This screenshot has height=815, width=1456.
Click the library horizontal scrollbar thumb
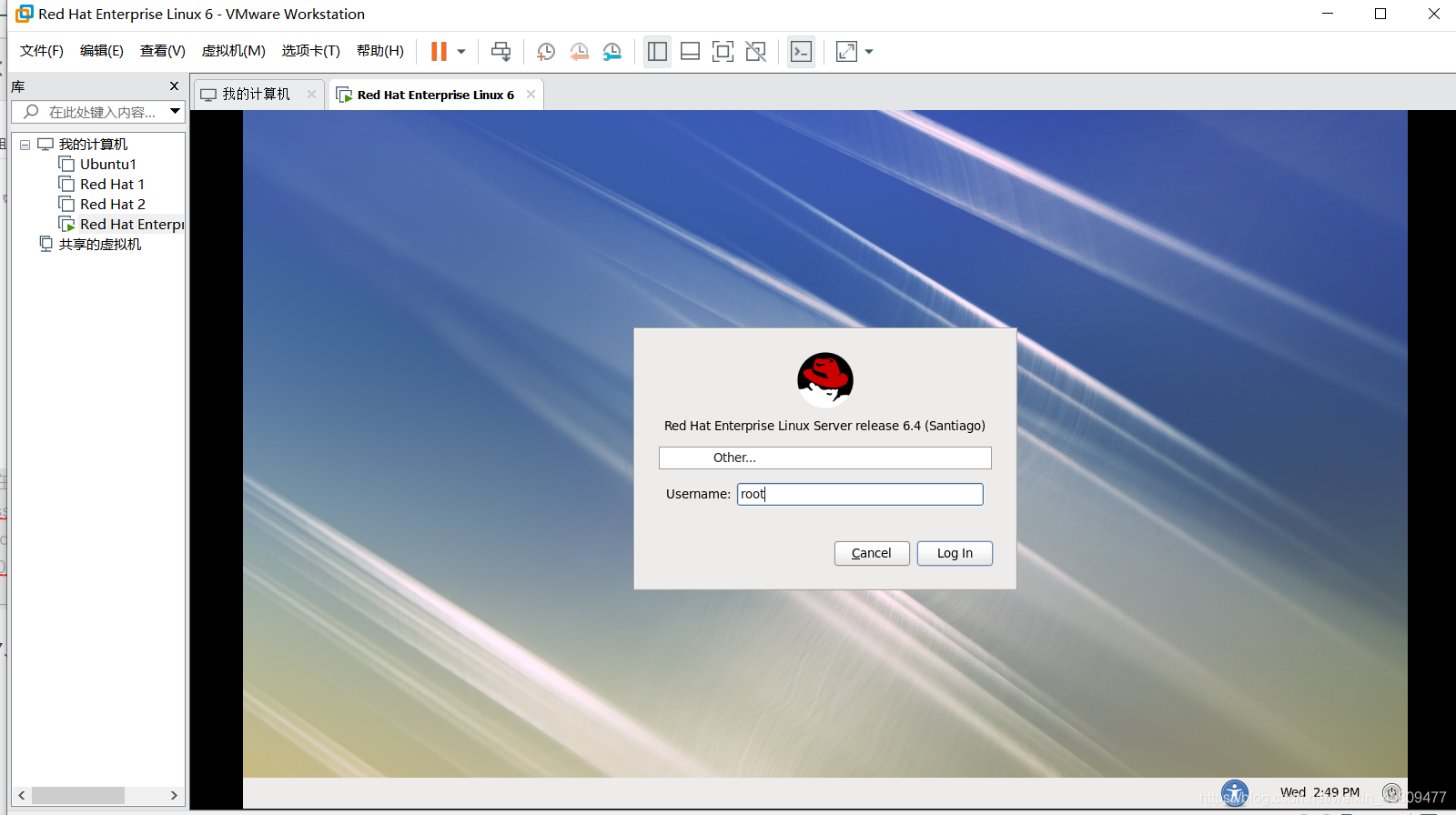[78, 795]
